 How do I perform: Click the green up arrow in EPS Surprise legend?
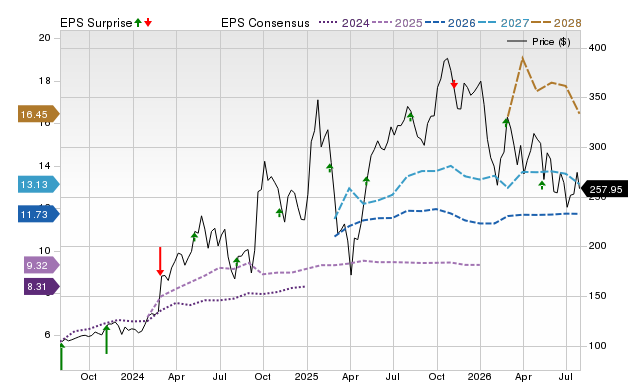pyautogui.click(x=138, y=22)
